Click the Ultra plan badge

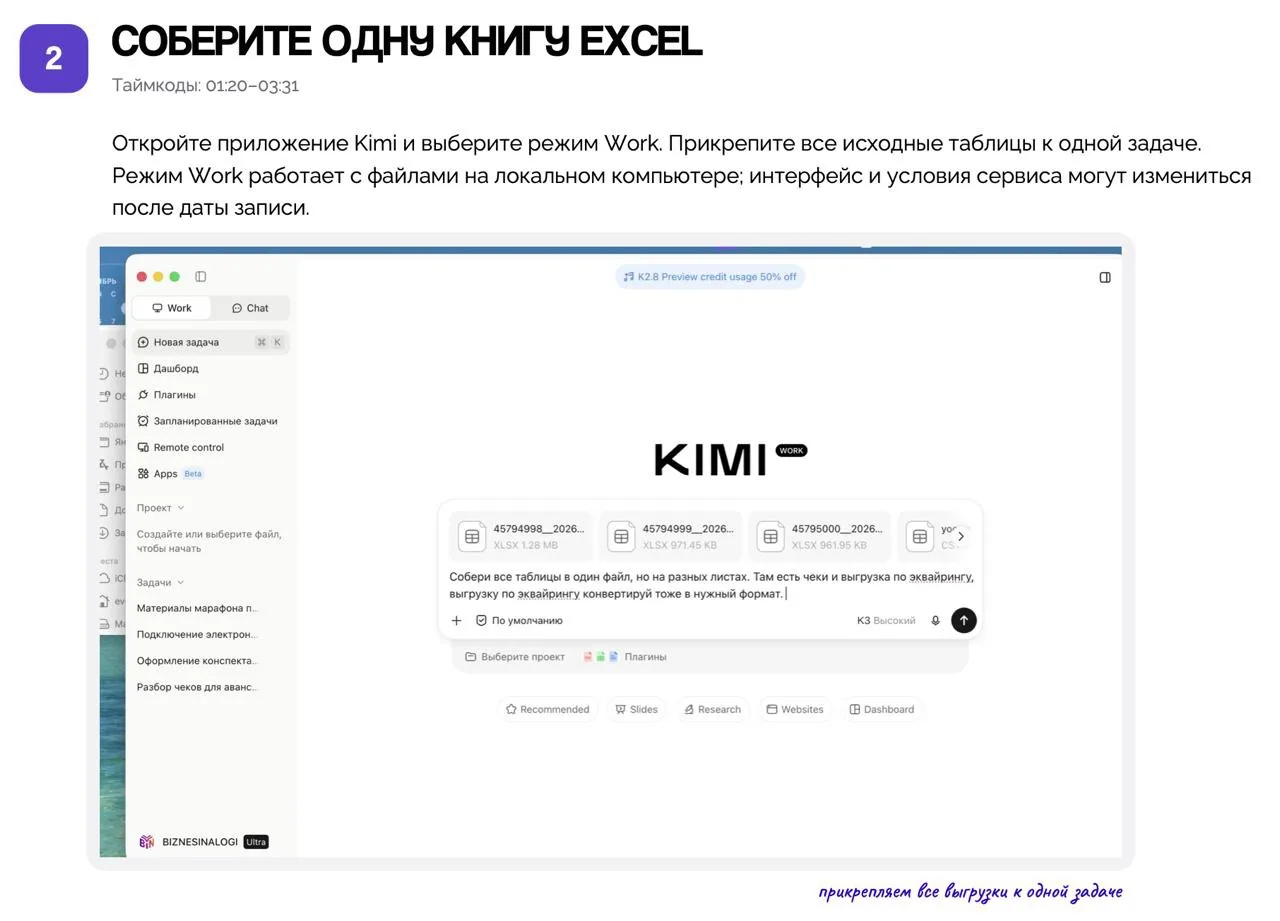pos(256,842)
